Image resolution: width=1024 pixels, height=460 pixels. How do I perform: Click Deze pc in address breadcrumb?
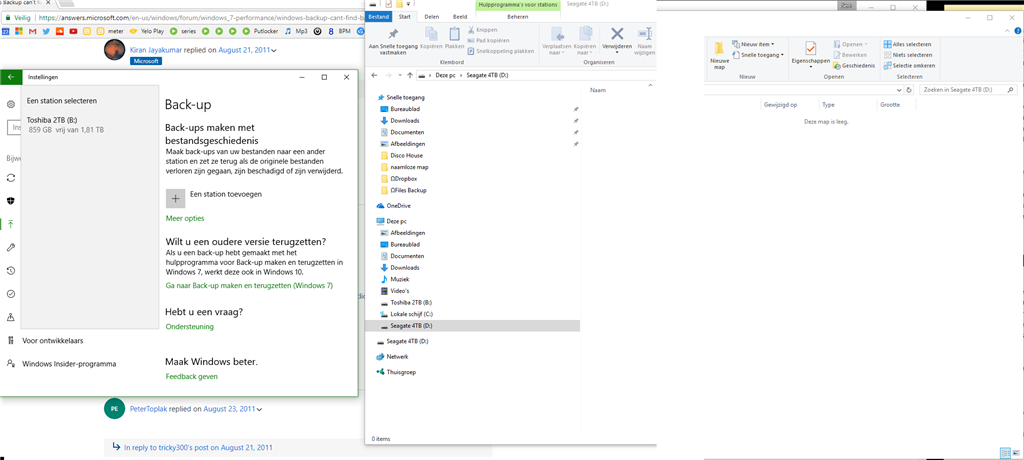[447, 76]
